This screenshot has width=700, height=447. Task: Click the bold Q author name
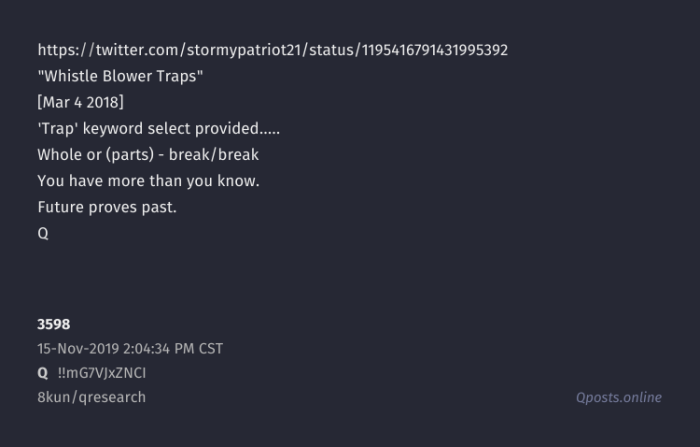pos(43,373)
